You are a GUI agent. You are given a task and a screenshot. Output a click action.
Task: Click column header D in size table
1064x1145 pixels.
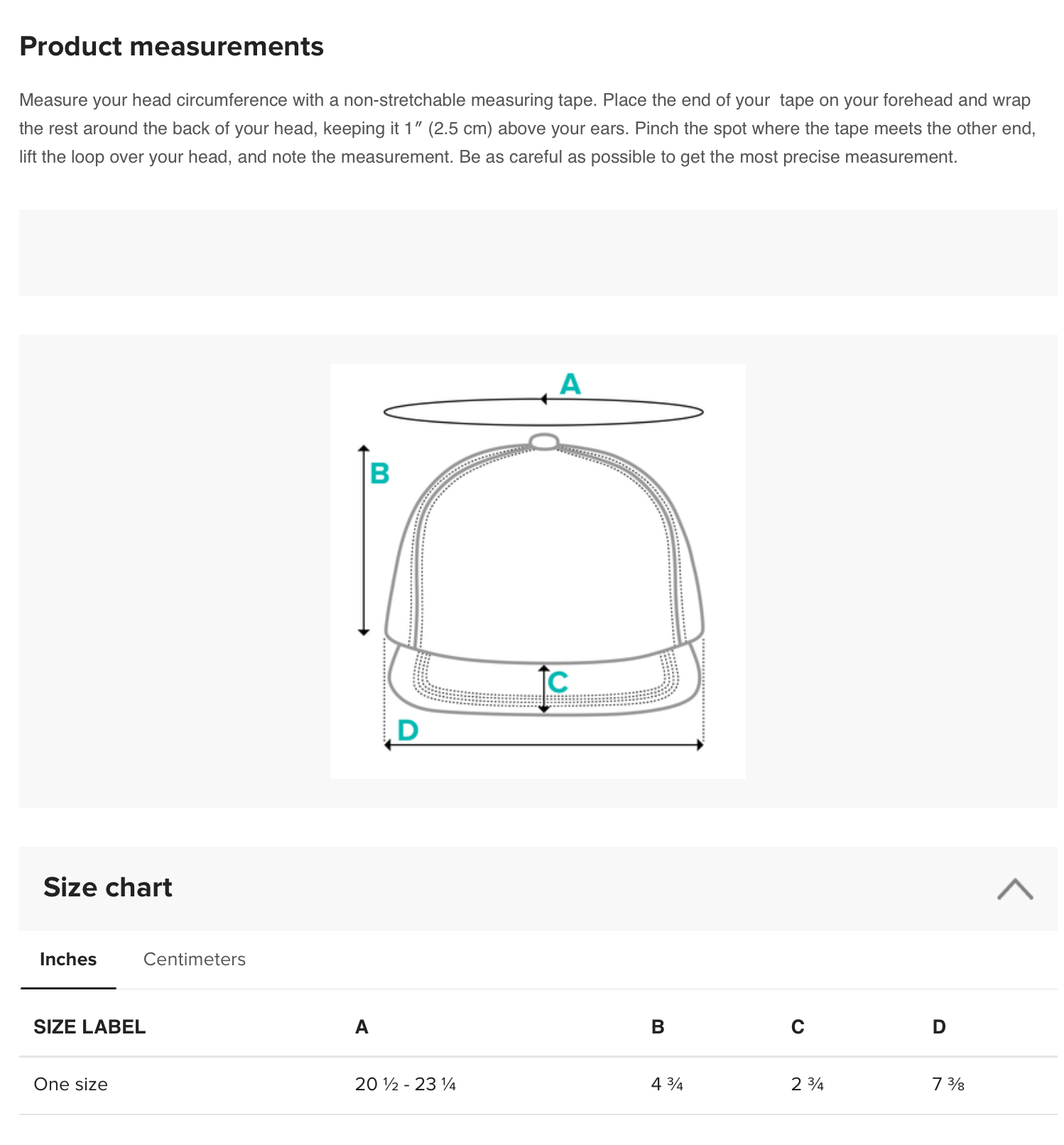939,1027
